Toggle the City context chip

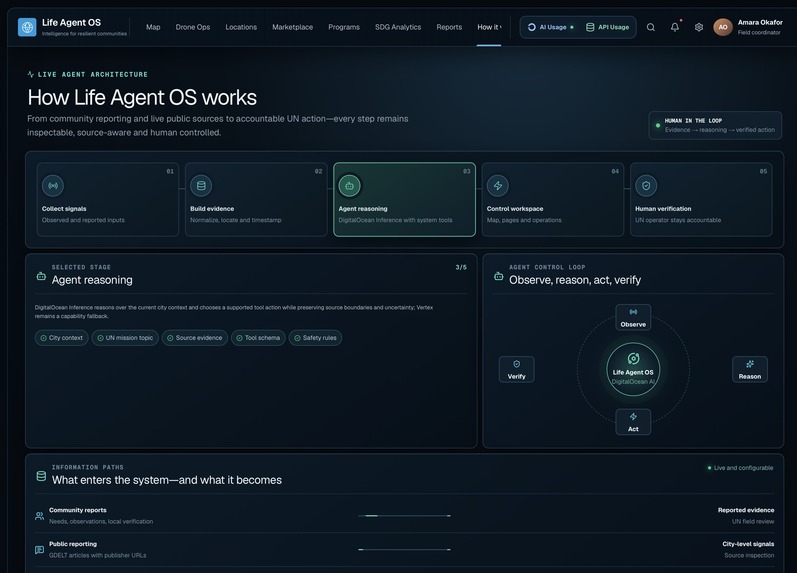(x=62, y=338)
